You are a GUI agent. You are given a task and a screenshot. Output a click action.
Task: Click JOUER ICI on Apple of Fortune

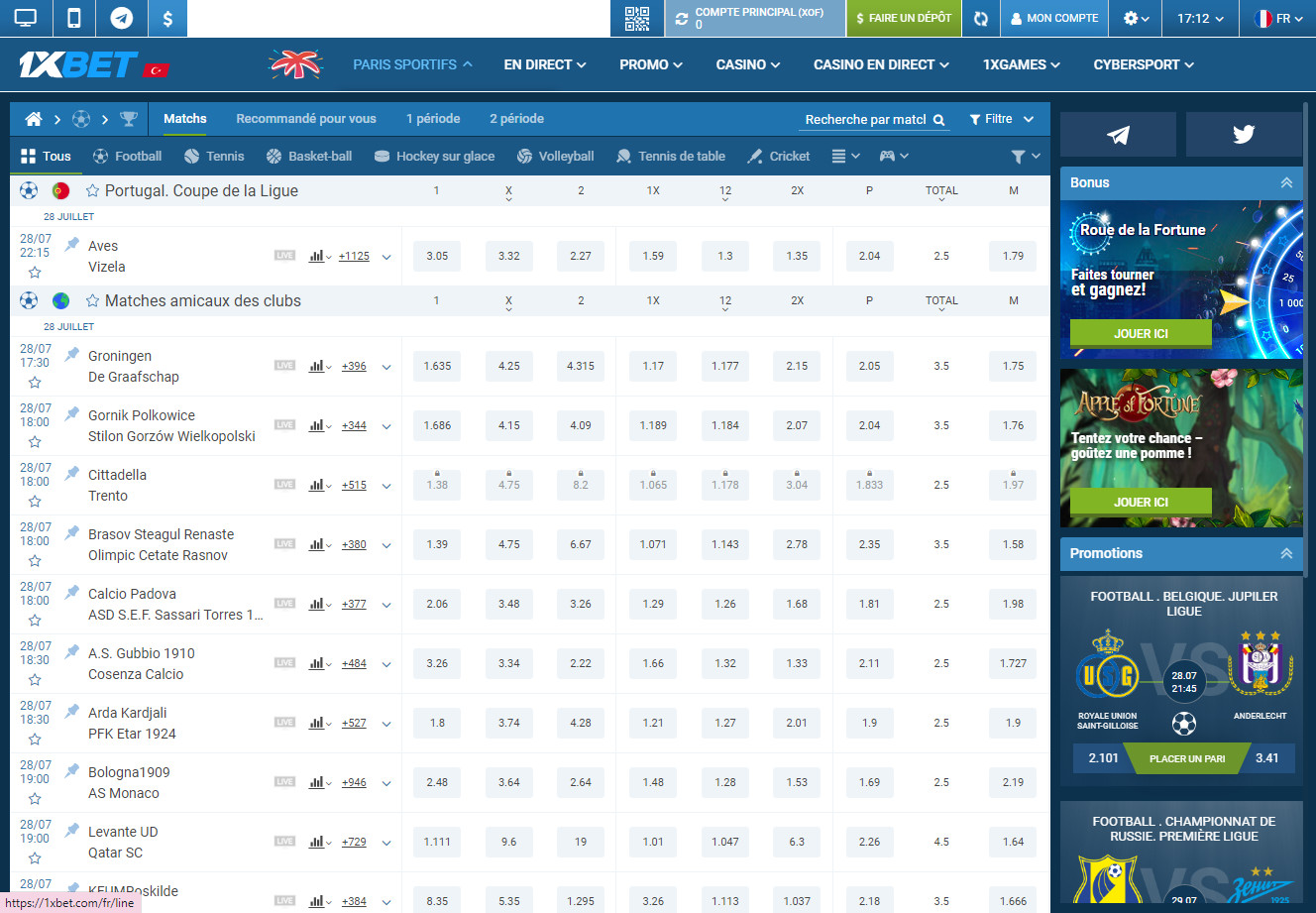[x=1141, y=502]
